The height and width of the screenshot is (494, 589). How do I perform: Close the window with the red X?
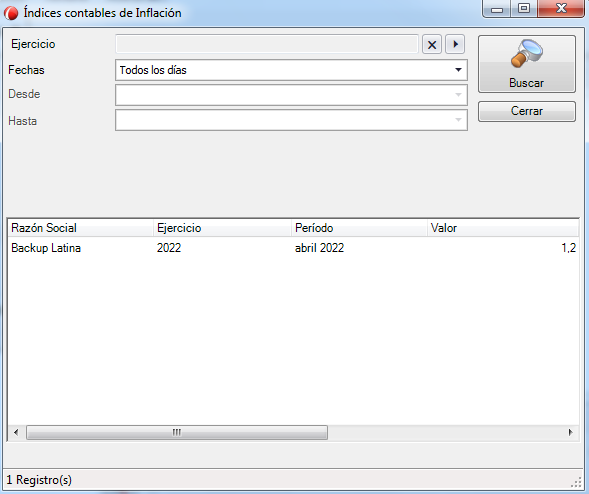(561, 9)
